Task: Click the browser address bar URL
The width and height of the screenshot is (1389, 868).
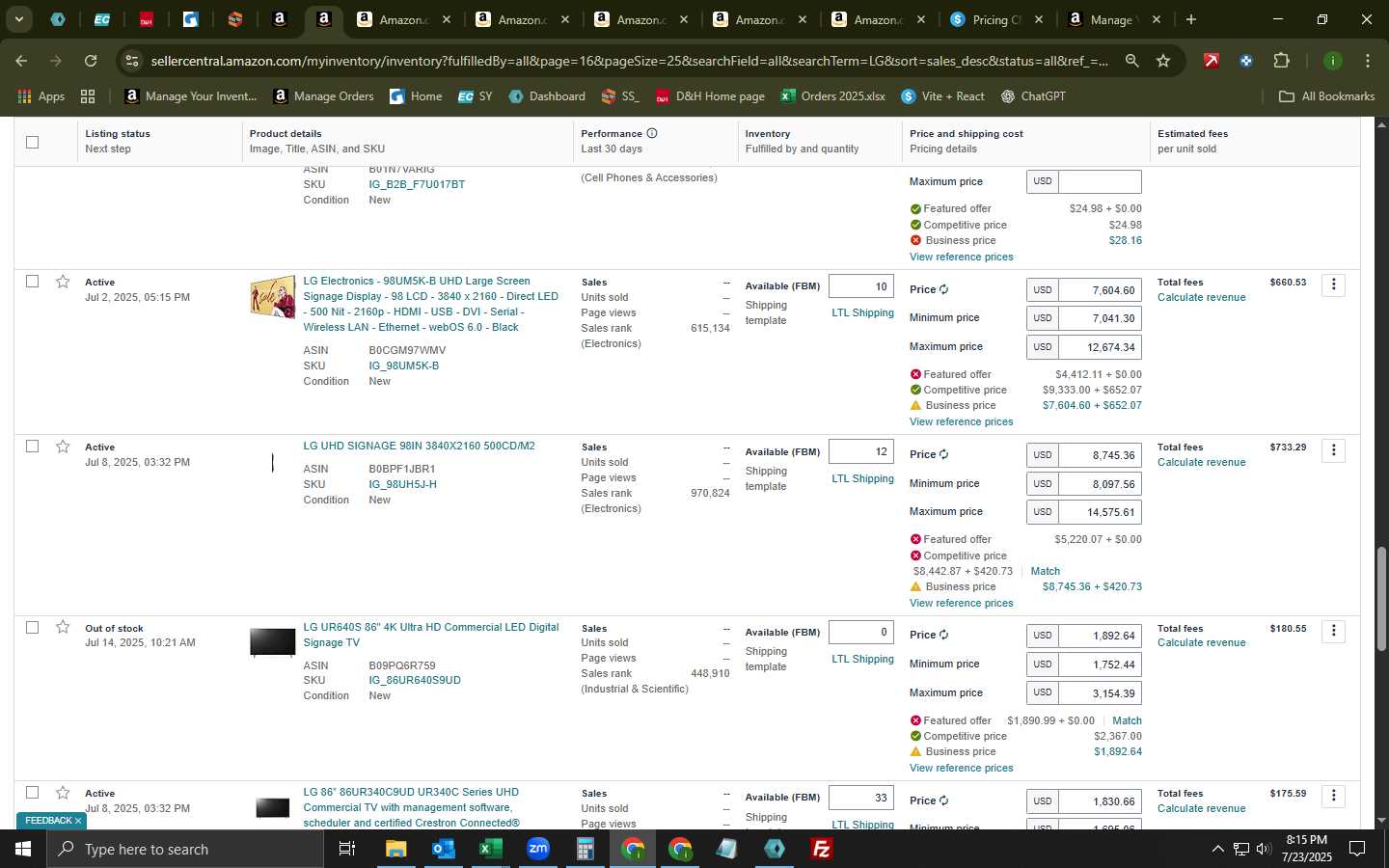Action: [629, 61]
